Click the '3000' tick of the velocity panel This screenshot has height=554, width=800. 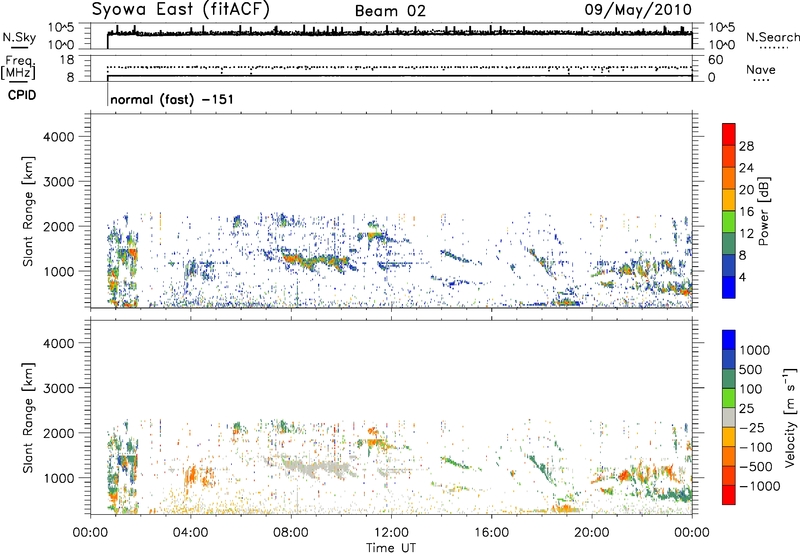(x=58, y=388)
